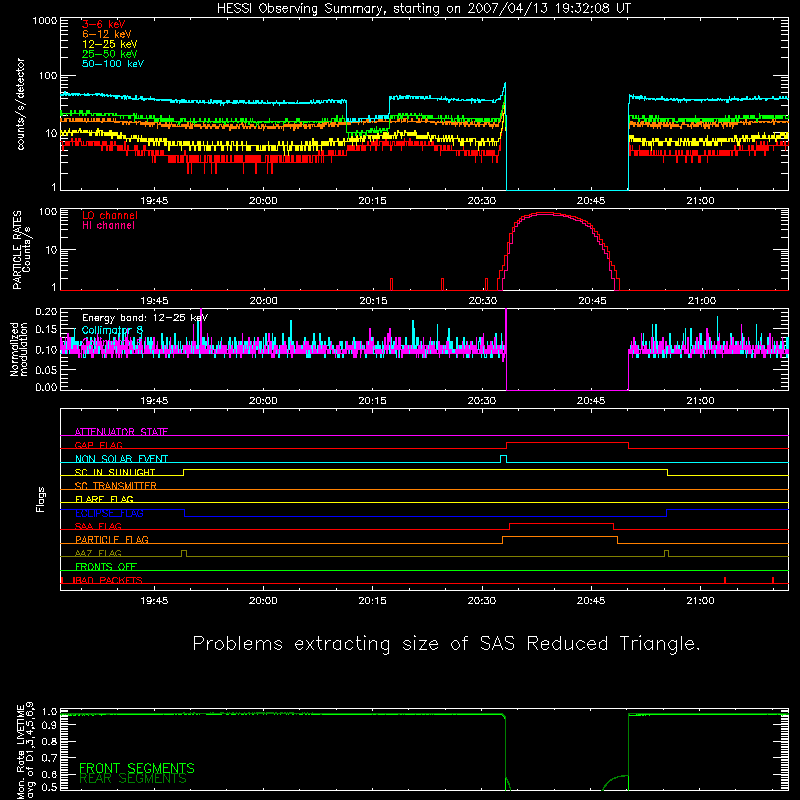Select the 12-25 keV legend label
This screenshot has height=800, width=800.
tap(109, 44)
